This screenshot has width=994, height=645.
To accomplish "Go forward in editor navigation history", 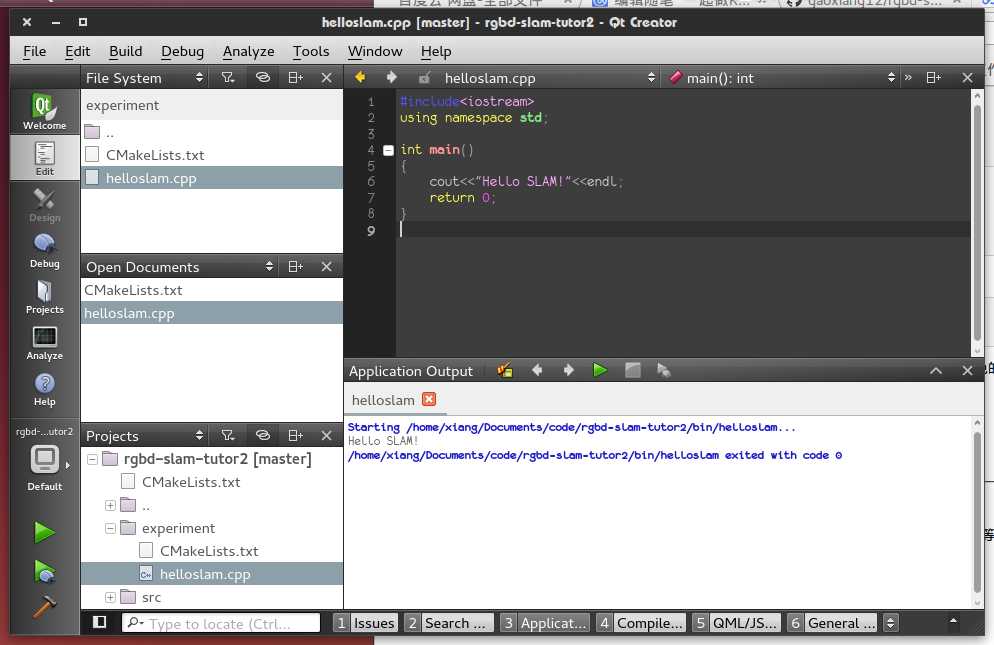I will (391, 77).
